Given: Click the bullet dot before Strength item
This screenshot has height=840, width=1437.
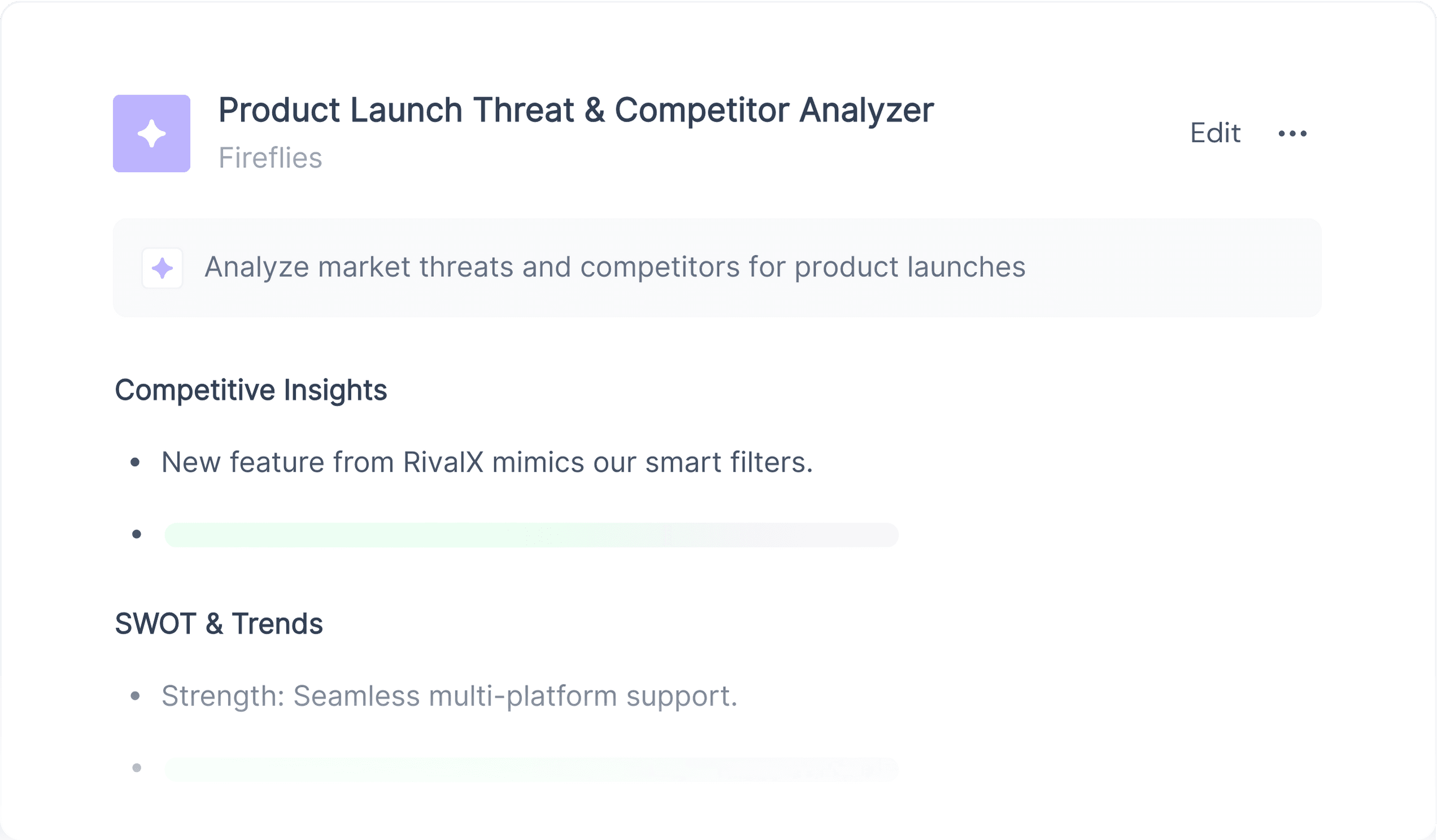Looking at the screenshot, I should pos(135,697).
